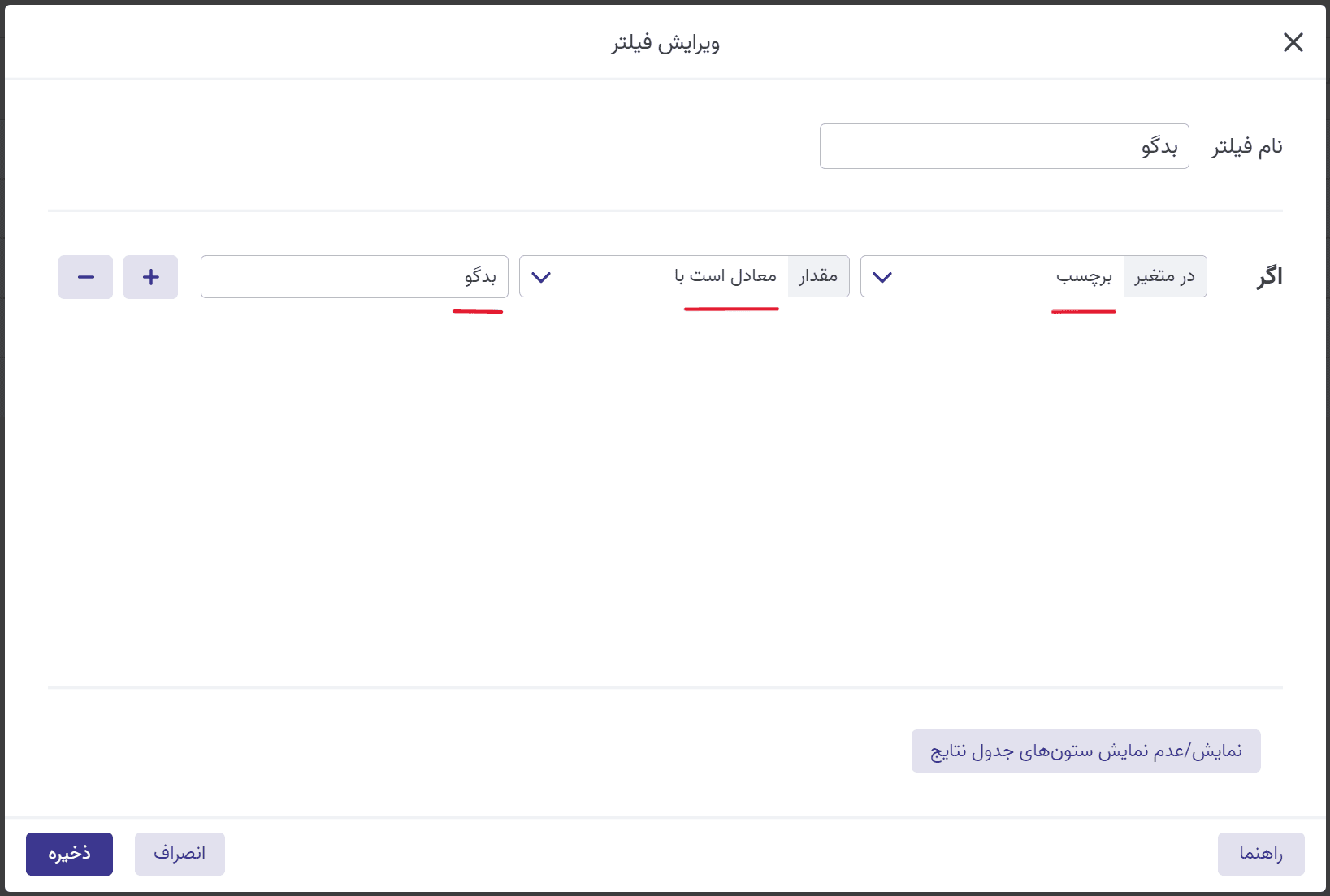Click the نام فیلتر text input

1003,146
